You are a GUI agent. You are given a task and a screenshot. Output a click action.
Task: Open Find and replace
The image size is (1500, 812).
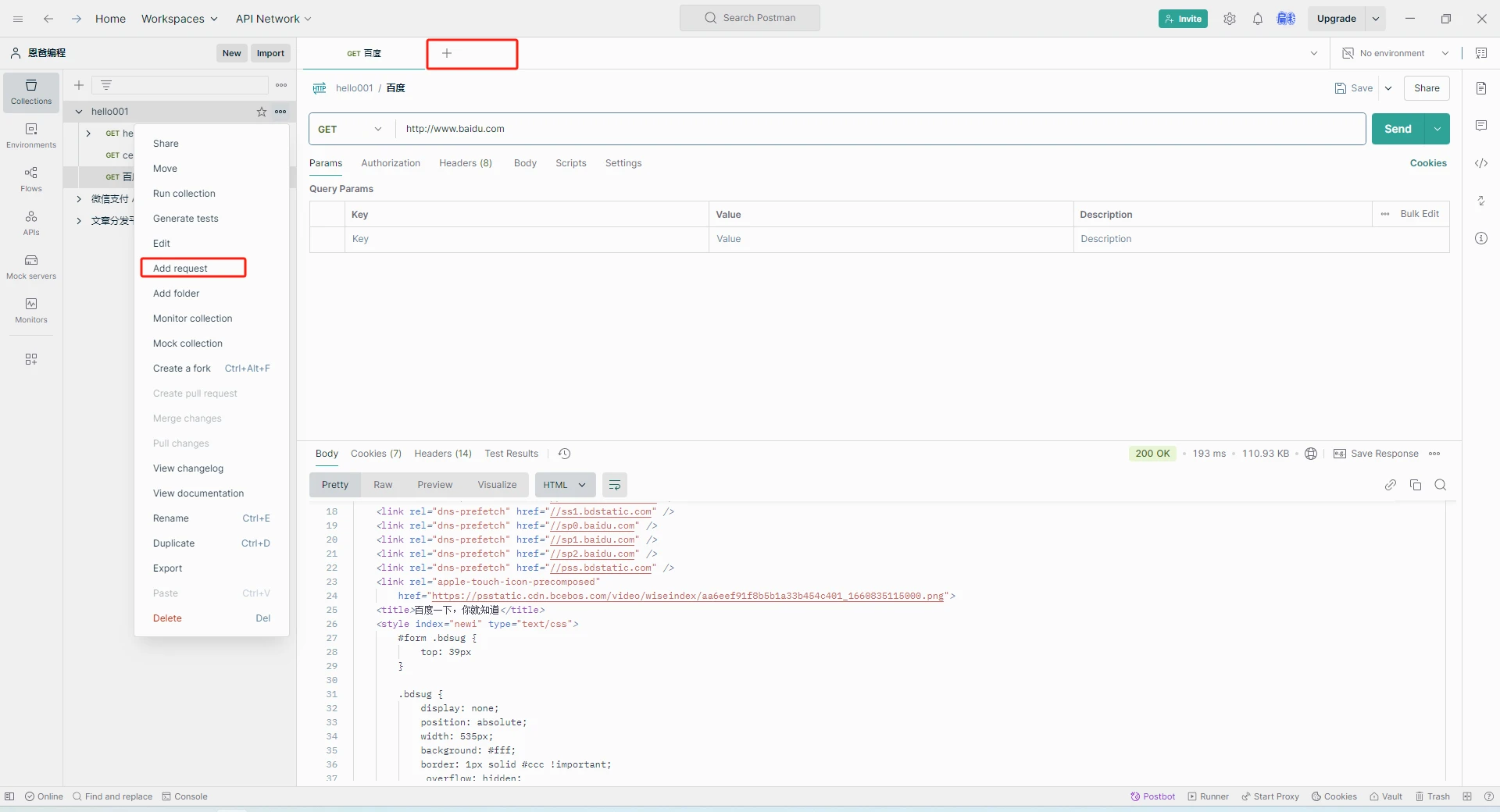pos(112,796)
